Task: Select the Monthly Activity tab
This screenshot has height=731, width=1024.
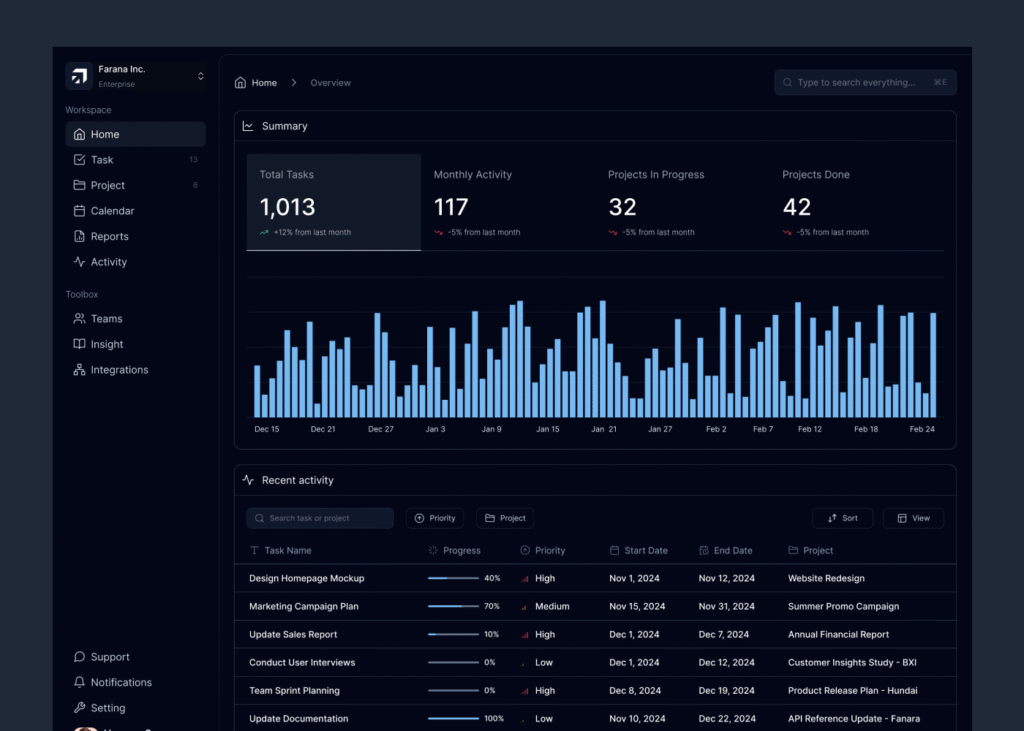Action: tap(507, 202)
